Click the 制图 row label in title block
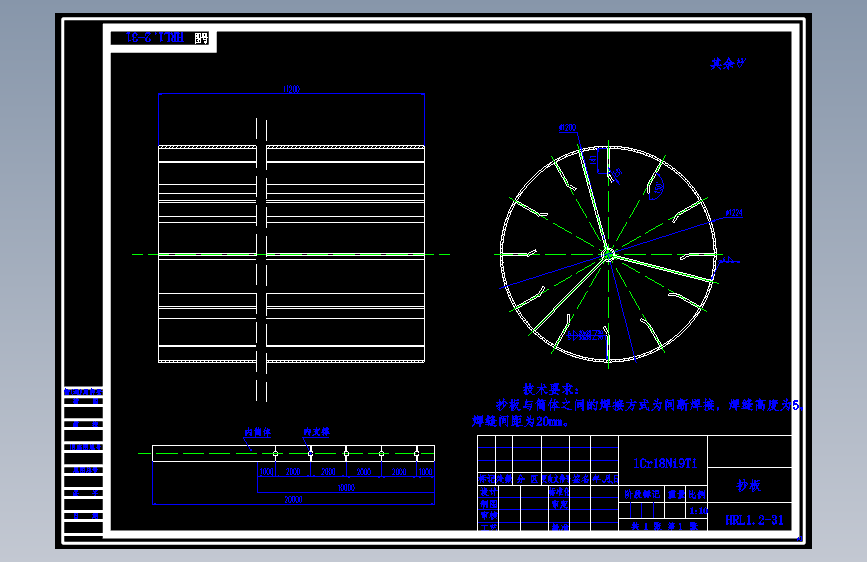867x562 pixels. point(488,504)
